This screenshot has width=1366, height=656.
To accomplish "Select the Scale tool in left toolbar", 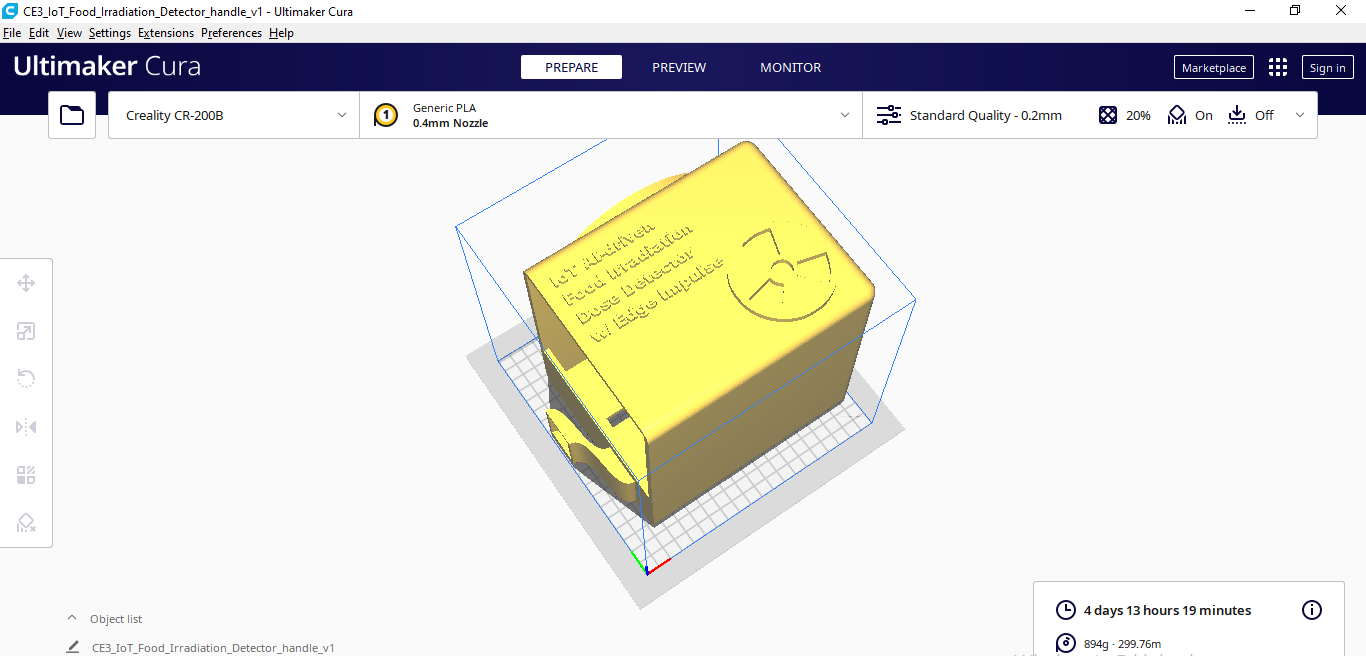I will [26, 331].
